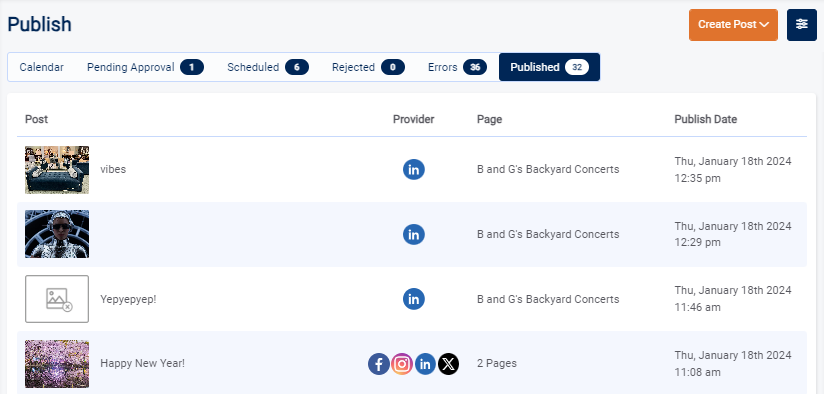The image size is (824, 394).
Task: Click the Provider column header
Action: [x=414, y=119]
